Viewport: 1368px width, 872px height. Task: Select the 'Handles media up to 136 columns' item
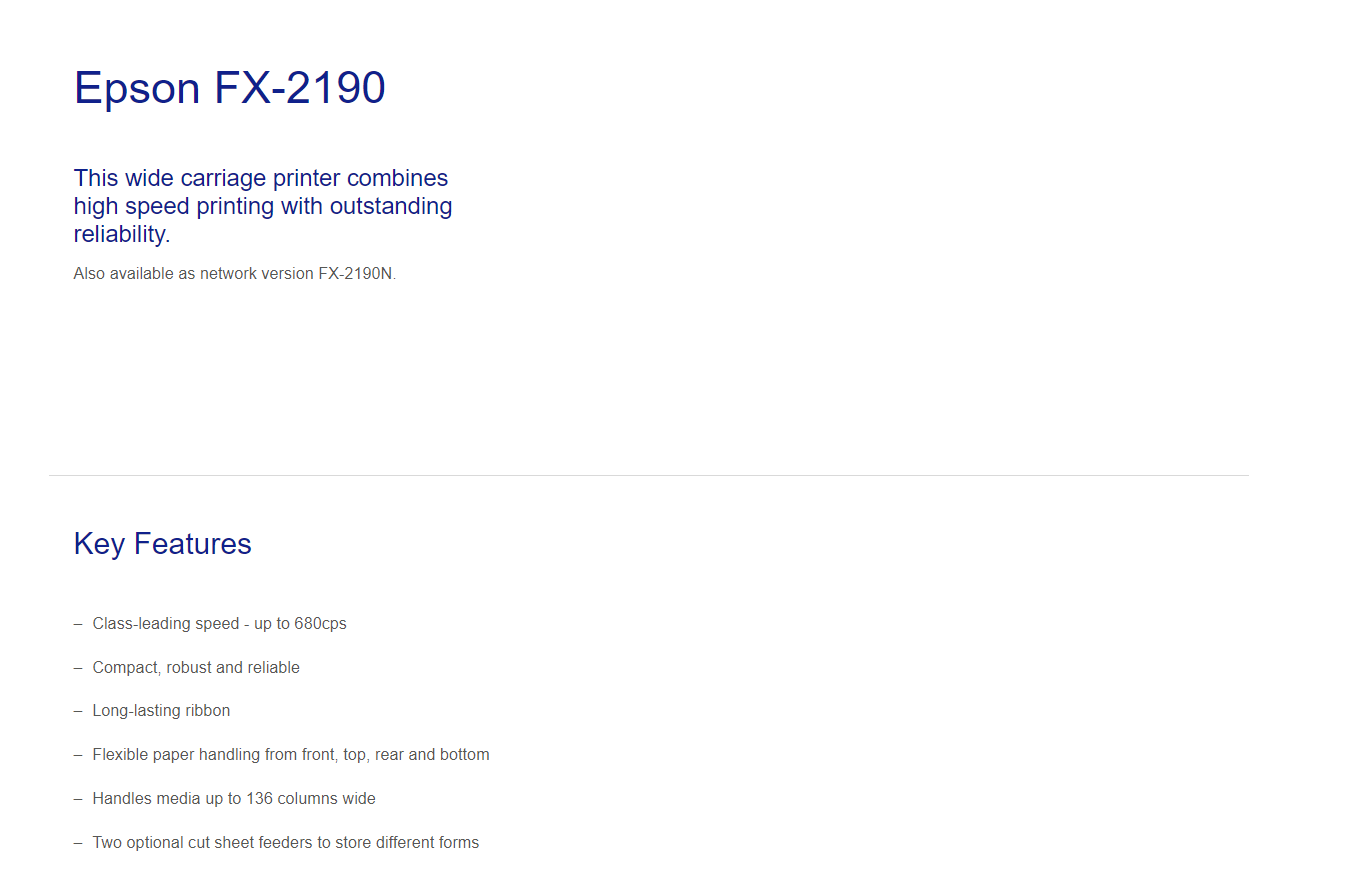(x=234, y=799)
